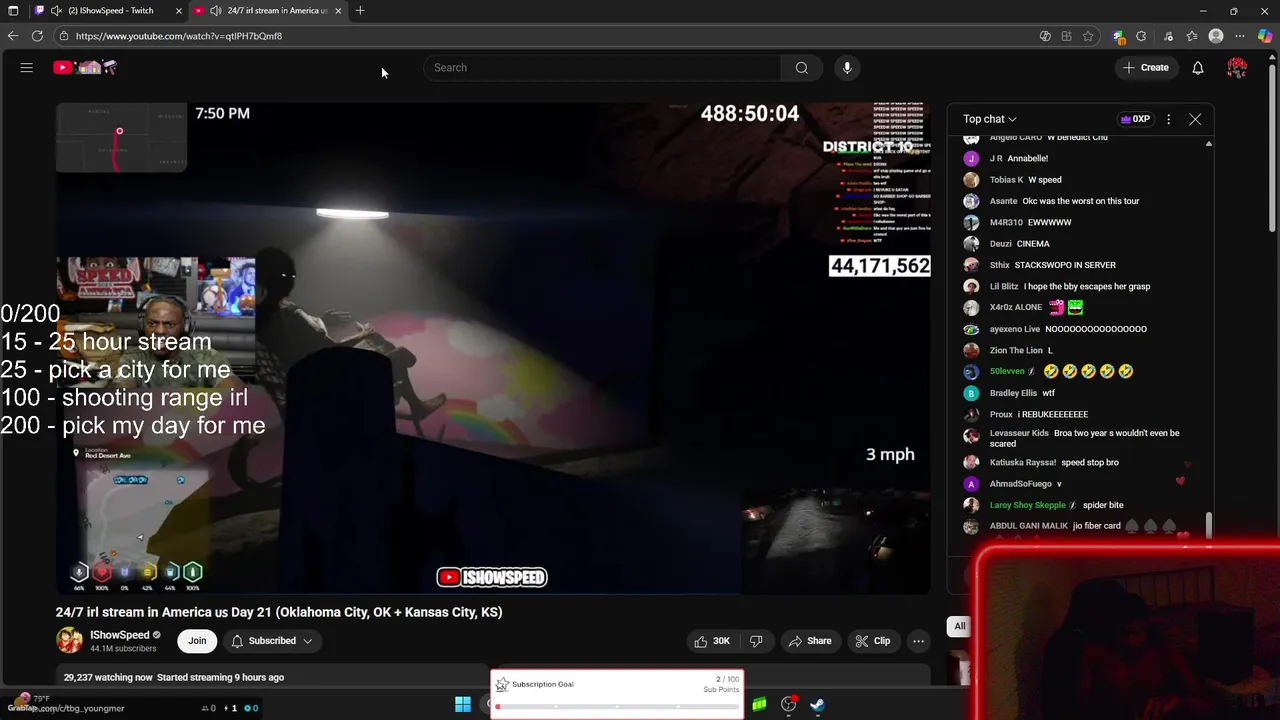Open live chat more options menu

(x=1168, y=119)
